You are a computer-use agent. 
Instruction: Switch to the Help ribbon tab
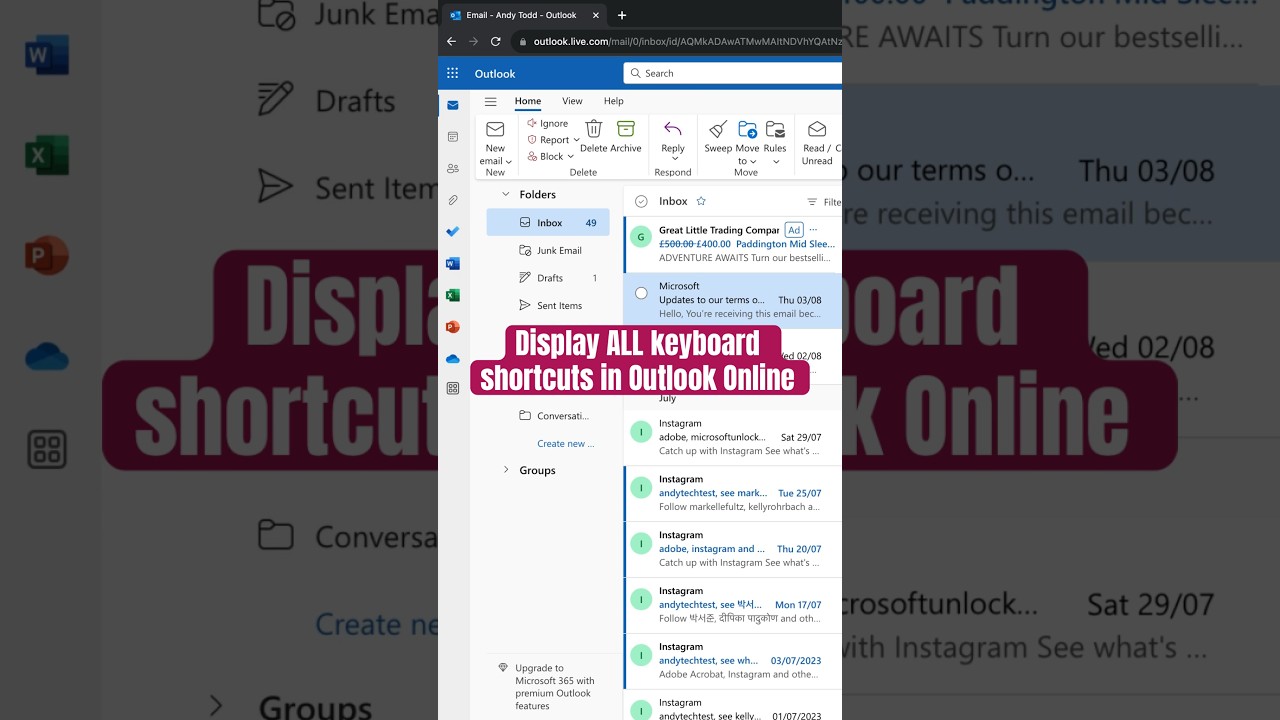pos(614,101)
